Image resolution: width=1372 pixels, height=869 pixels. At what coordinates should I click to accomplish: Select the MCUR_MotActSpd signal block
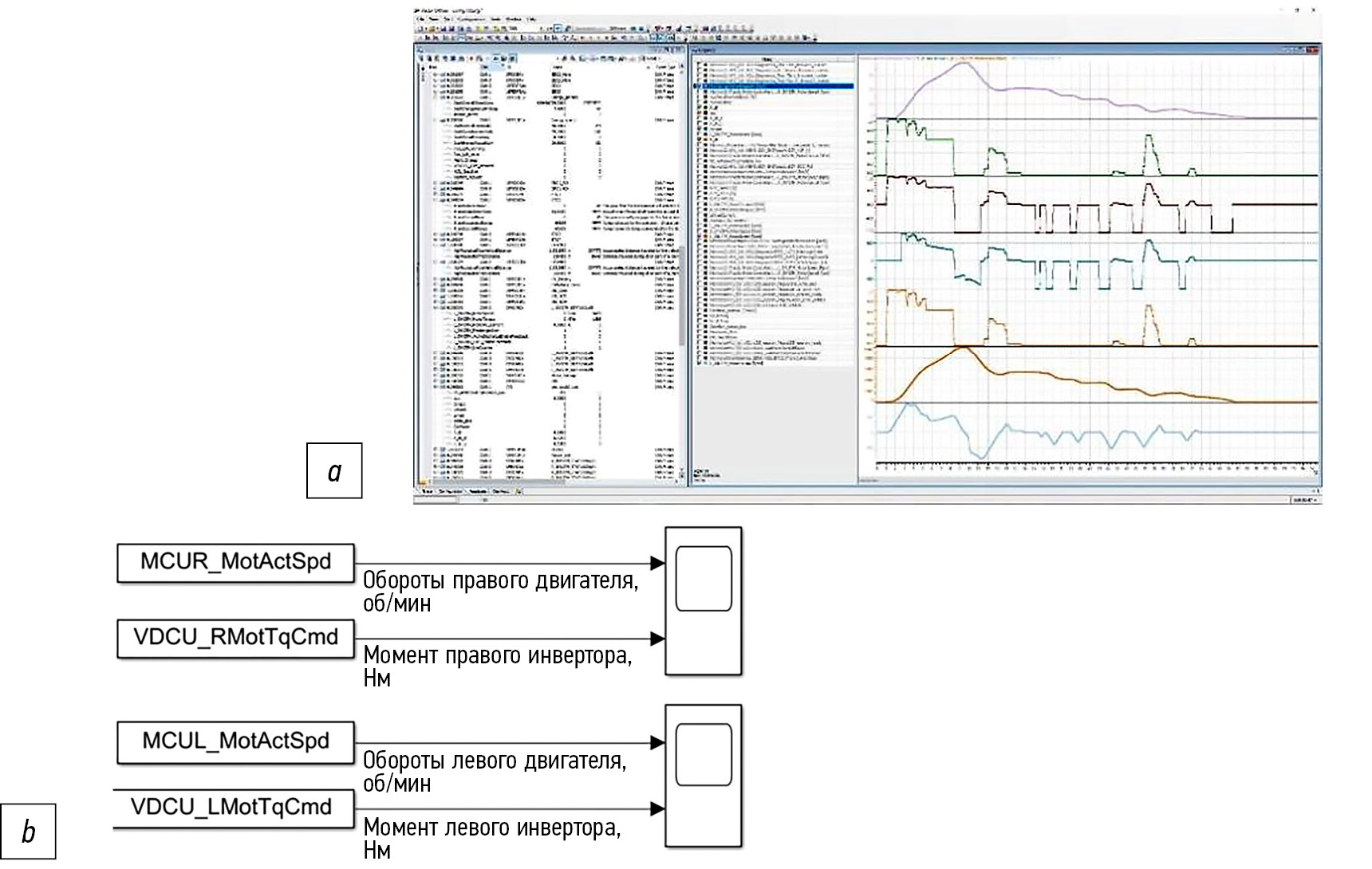tap(235, 562)
